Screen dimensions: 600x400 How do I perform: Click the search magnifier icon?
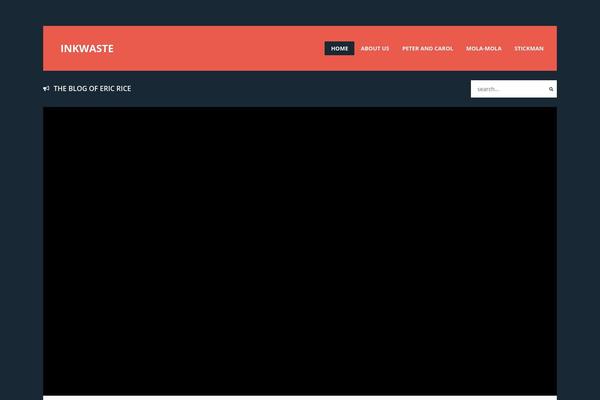click(x=551, y=89)
